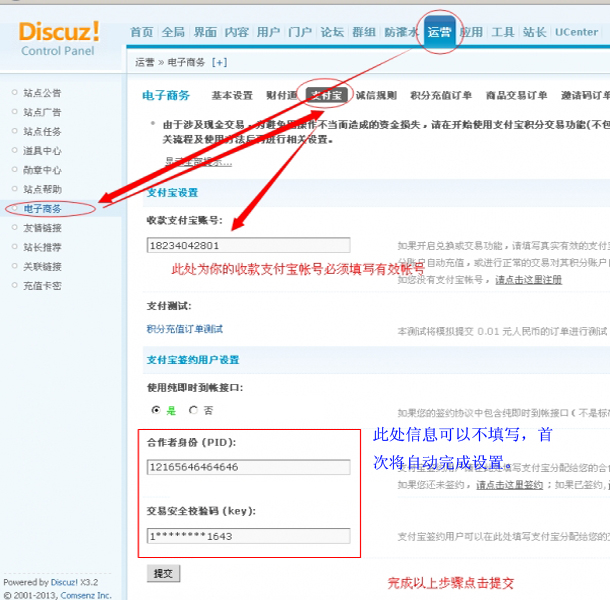Viewport: 610px width, 600px height.
Task: Open 勋章中心 in the sidebar
Action: click(x=42, y=170)
